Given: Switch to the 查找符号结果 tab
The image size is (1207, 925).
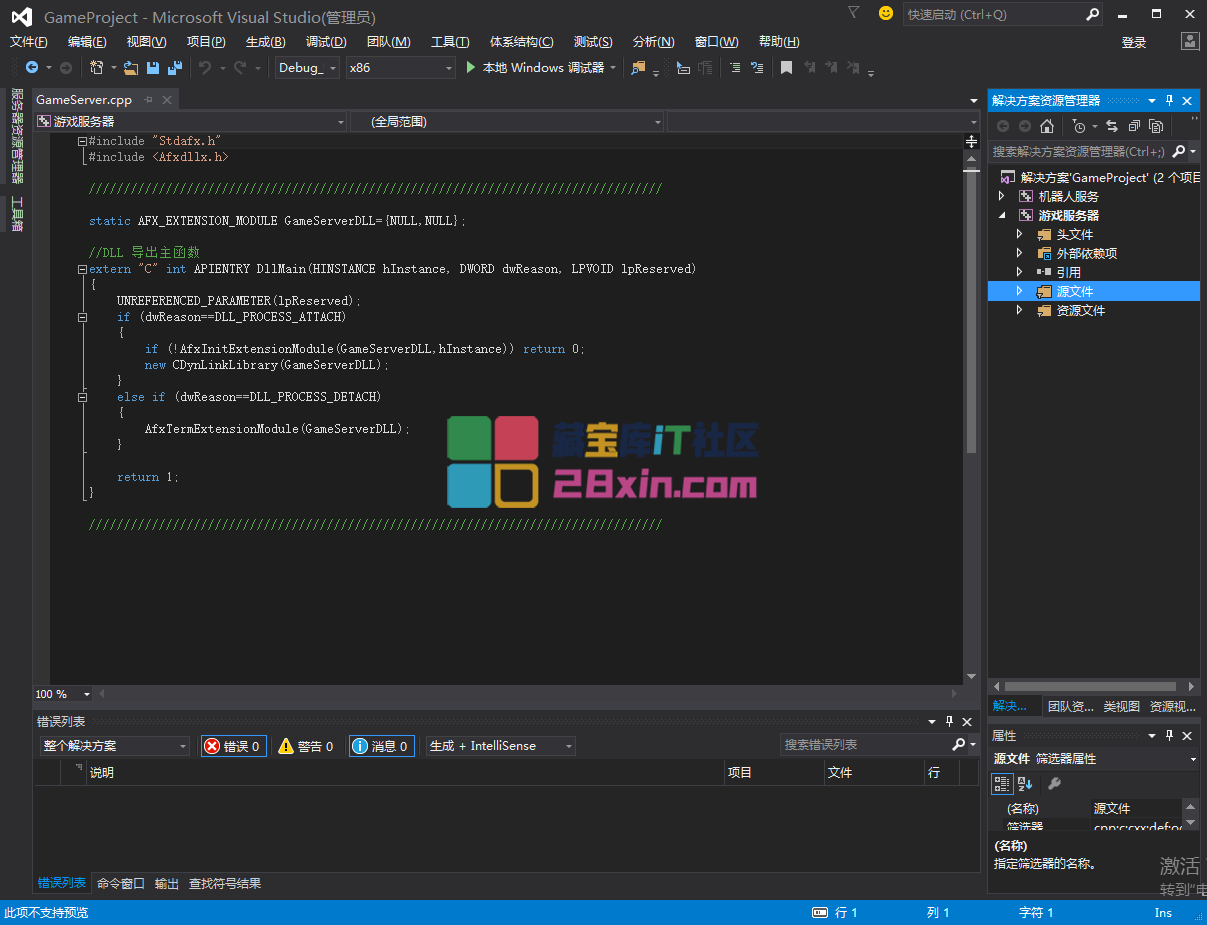Looking at the screenshot, I should [225, 884].
